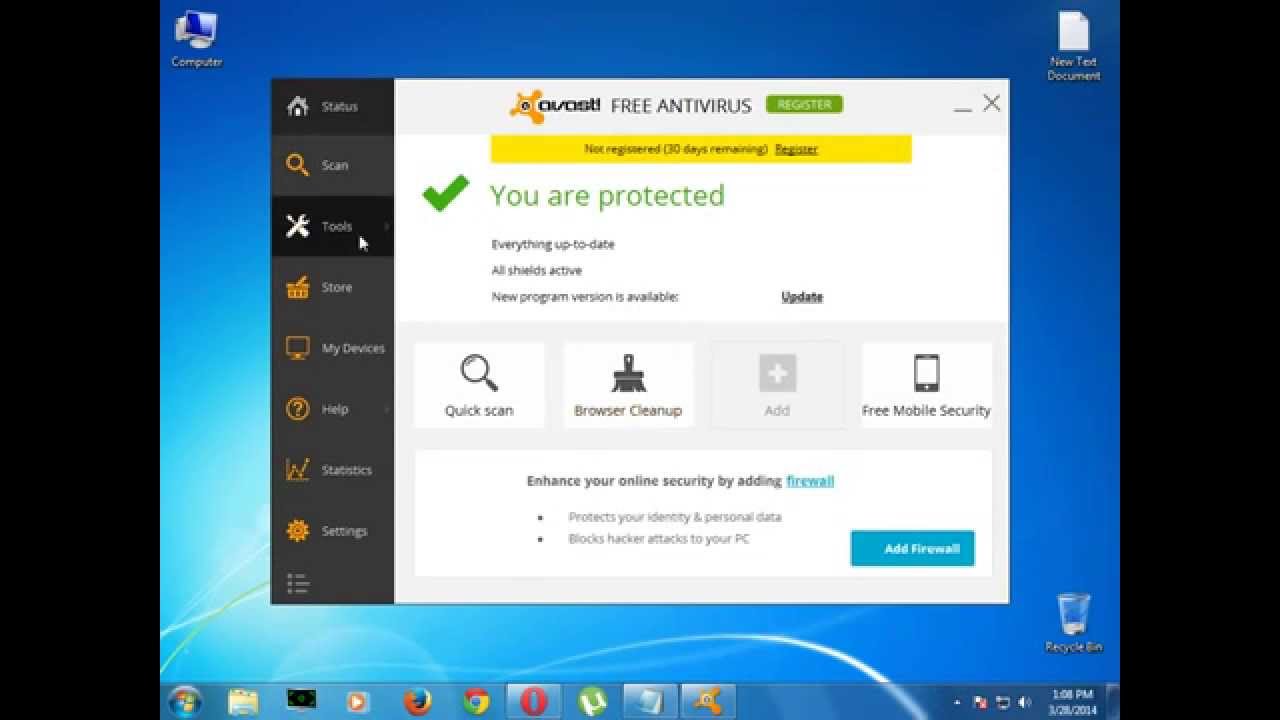This screenshot has height=720, width=1280.
Task: Click the Add plus tile
Action: tap(777, 385)
